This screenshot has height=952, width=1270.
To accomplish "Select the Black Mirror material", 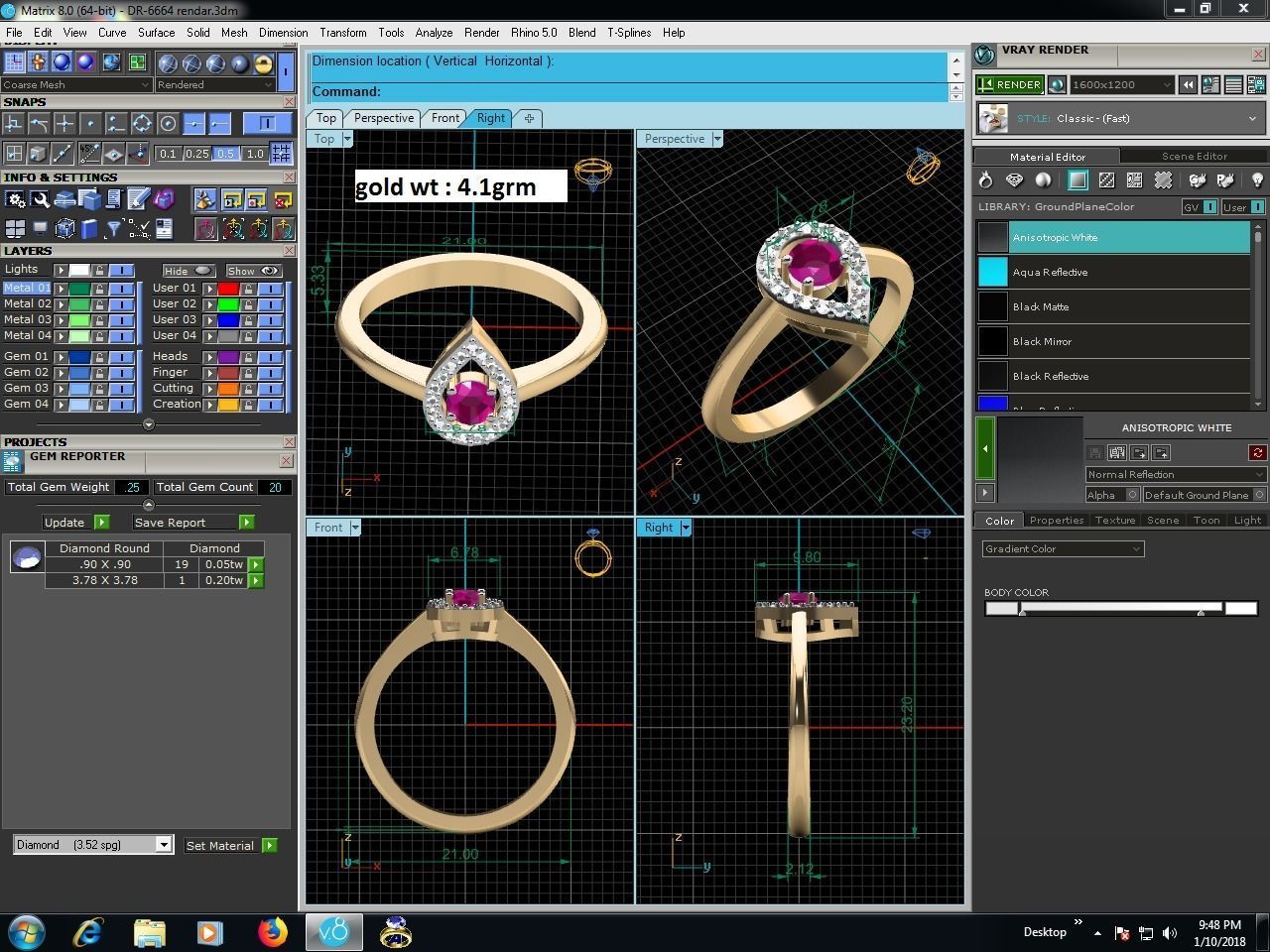I will [x=1113, y=341].
